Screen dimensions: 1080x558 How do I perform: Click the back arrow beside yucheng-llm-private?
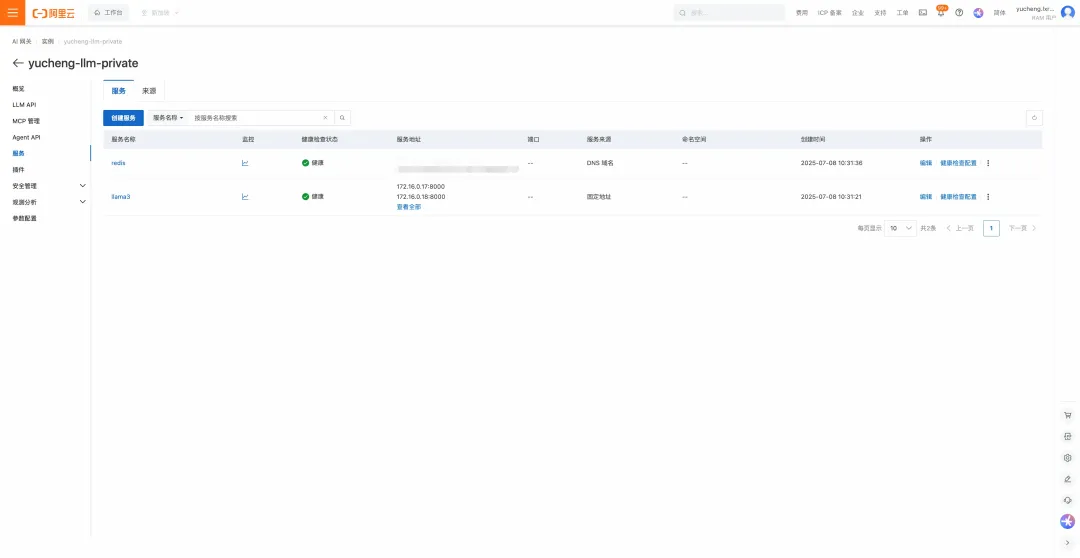point(18,63)
